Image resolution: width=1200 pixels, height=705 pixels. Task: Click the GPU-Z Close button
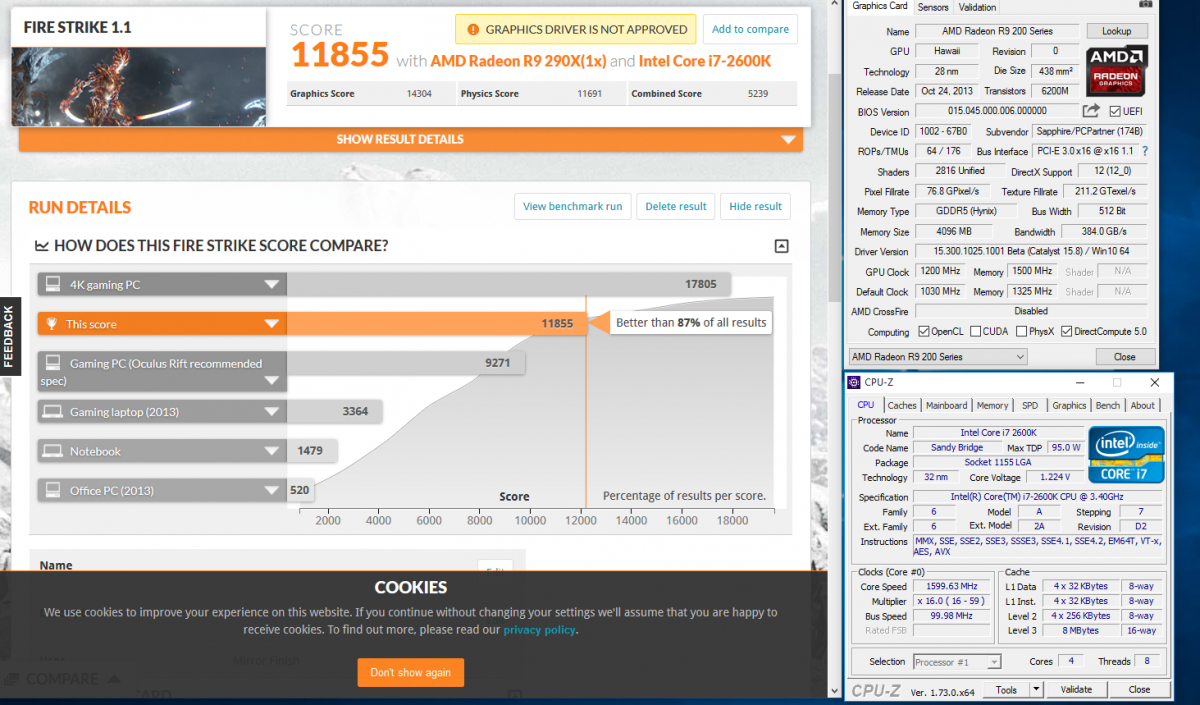(1124, 357)
